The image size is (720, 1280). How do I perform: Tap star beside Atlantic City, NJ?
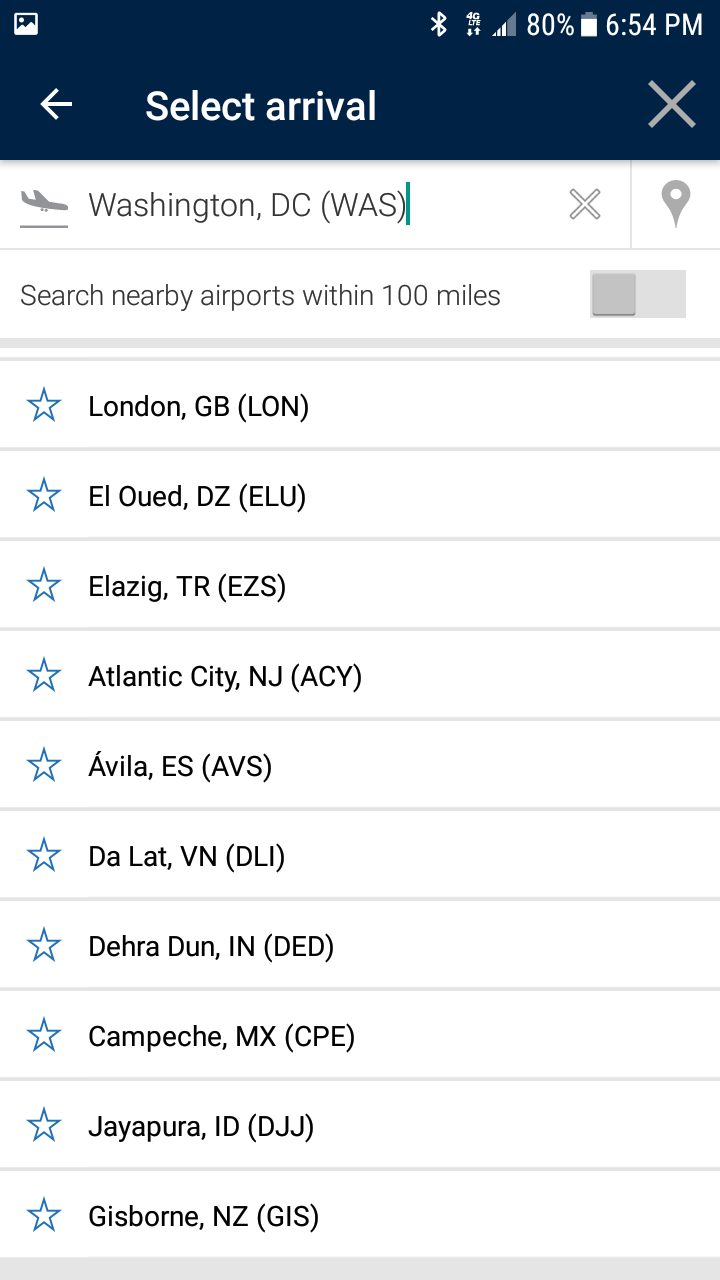point(44,676)
